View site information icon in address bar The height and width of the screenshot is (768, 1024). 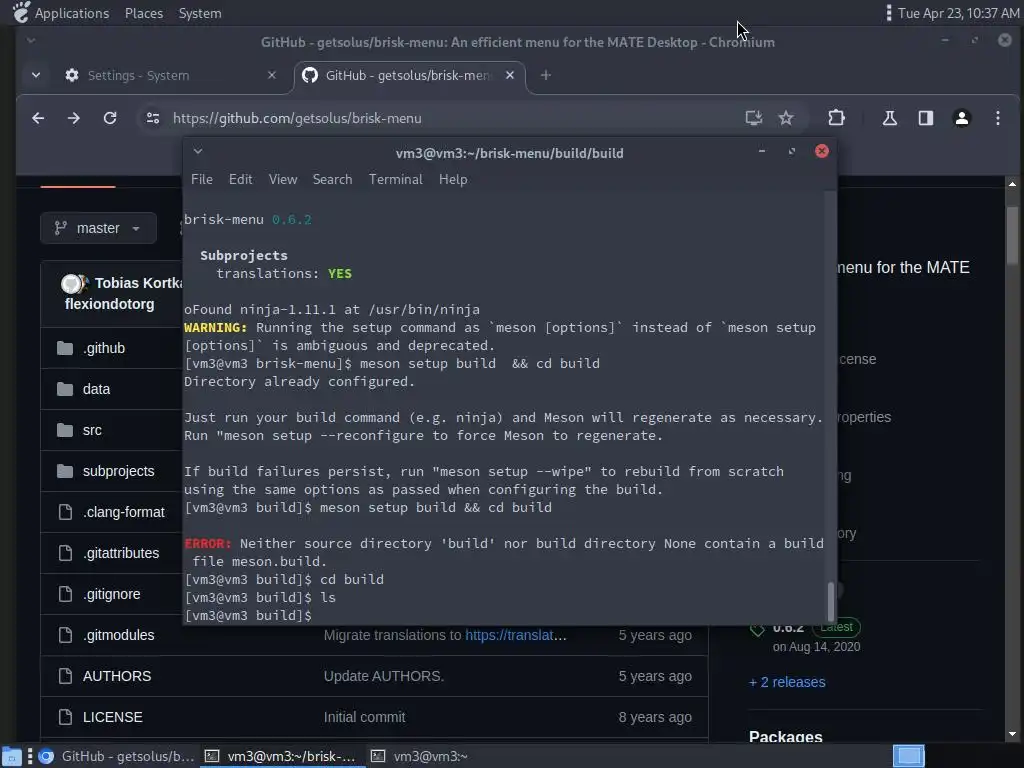(x=153, y=118)
